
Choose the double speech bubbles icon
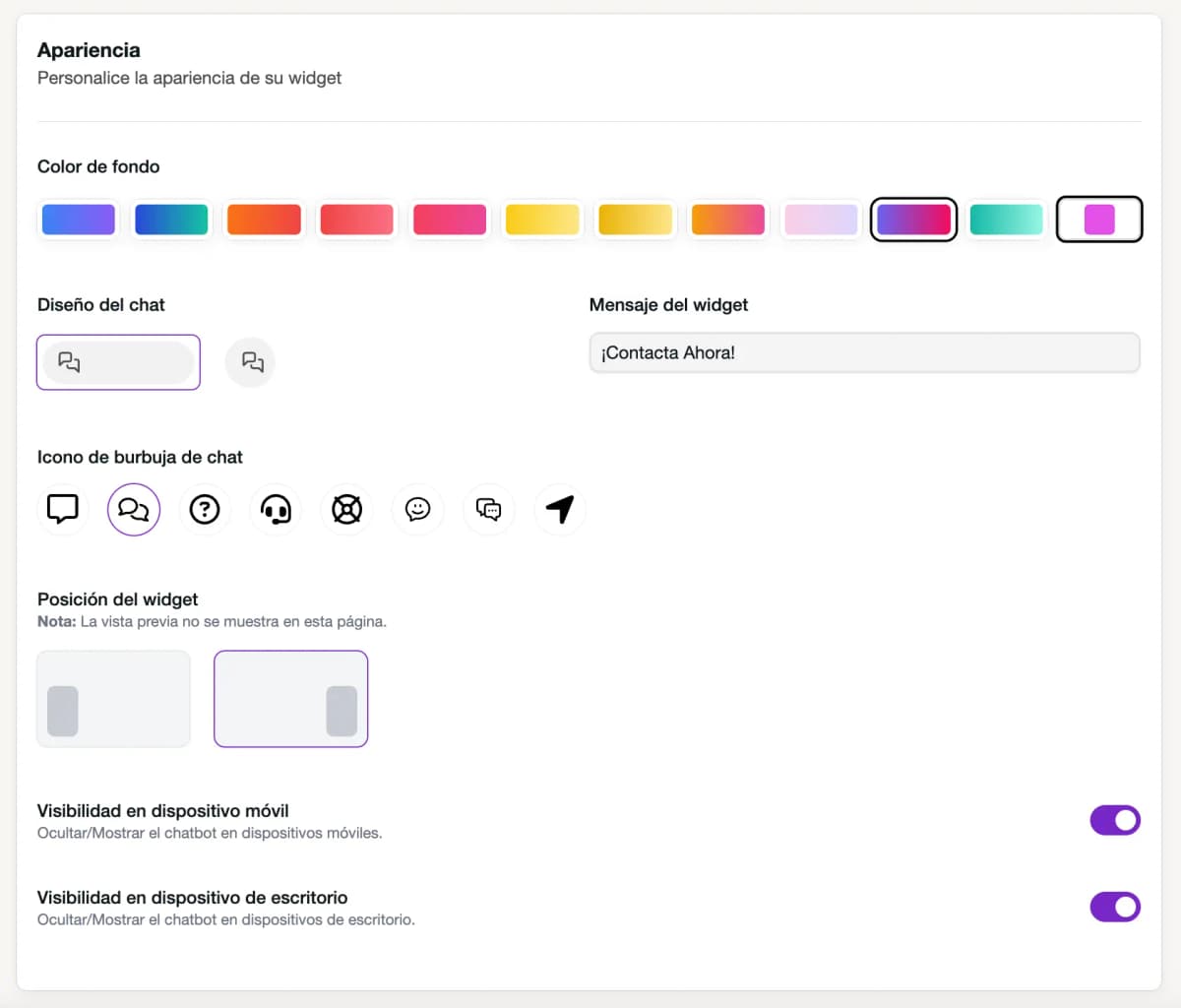tap(134, 509)
